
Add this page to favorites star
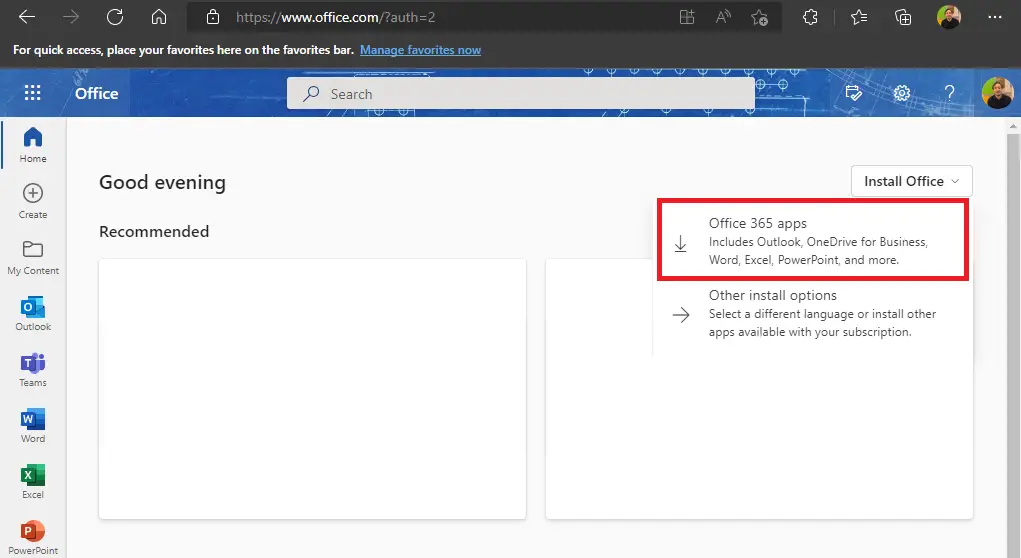pos(759,18)
